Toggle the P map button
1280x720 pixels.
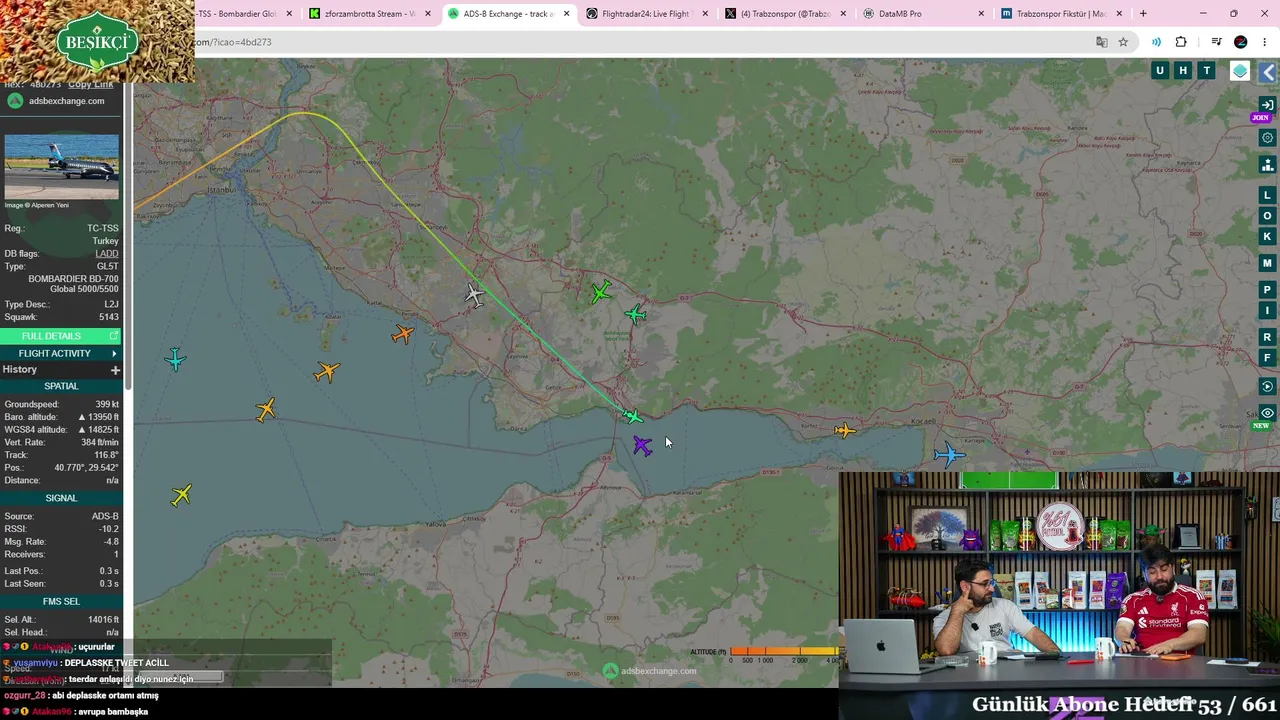pyautogui.click(x=1268, y=290)
